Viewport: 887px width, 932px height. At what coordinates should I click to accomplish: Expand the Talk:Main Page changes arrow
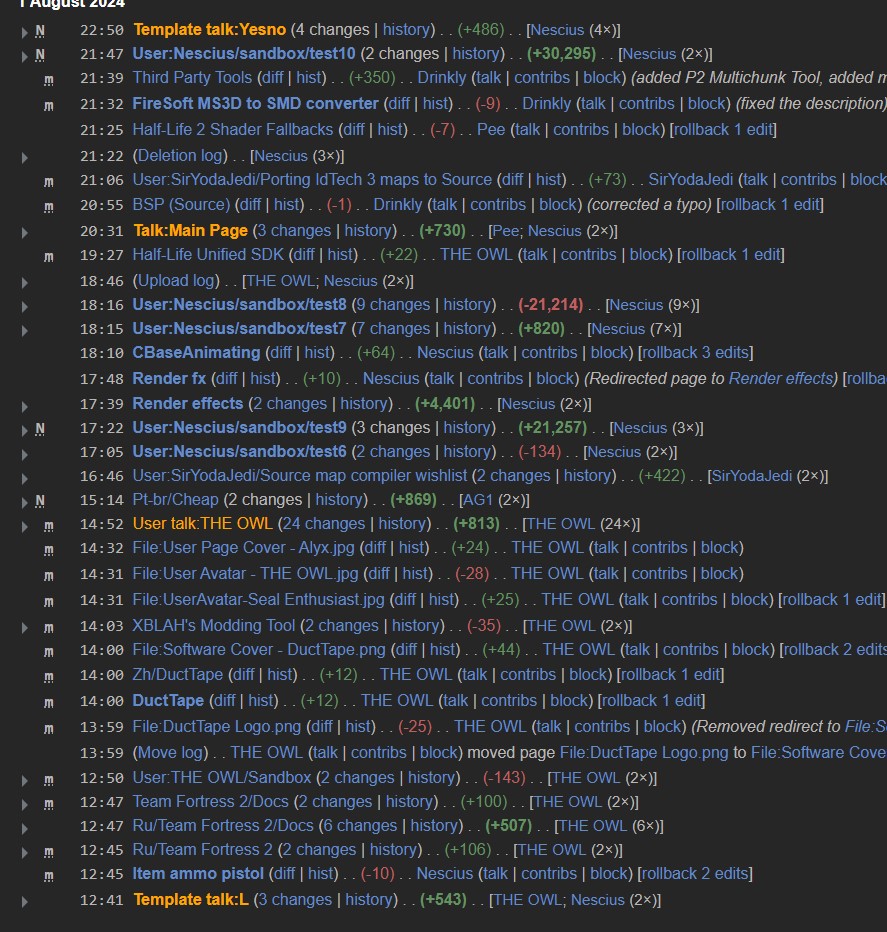24,232
